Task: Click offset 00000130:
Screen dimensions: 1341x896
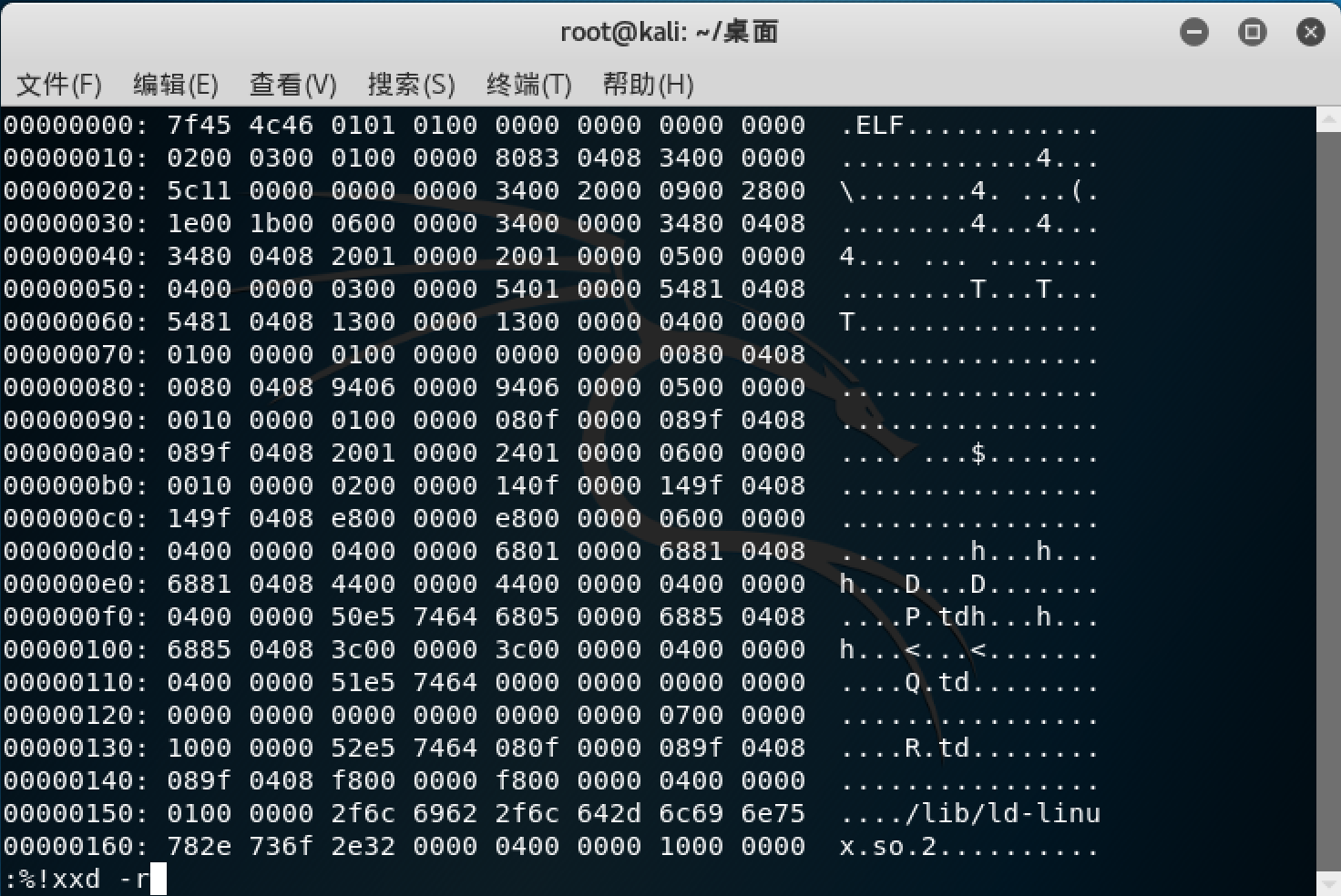Action: [76, 748]
